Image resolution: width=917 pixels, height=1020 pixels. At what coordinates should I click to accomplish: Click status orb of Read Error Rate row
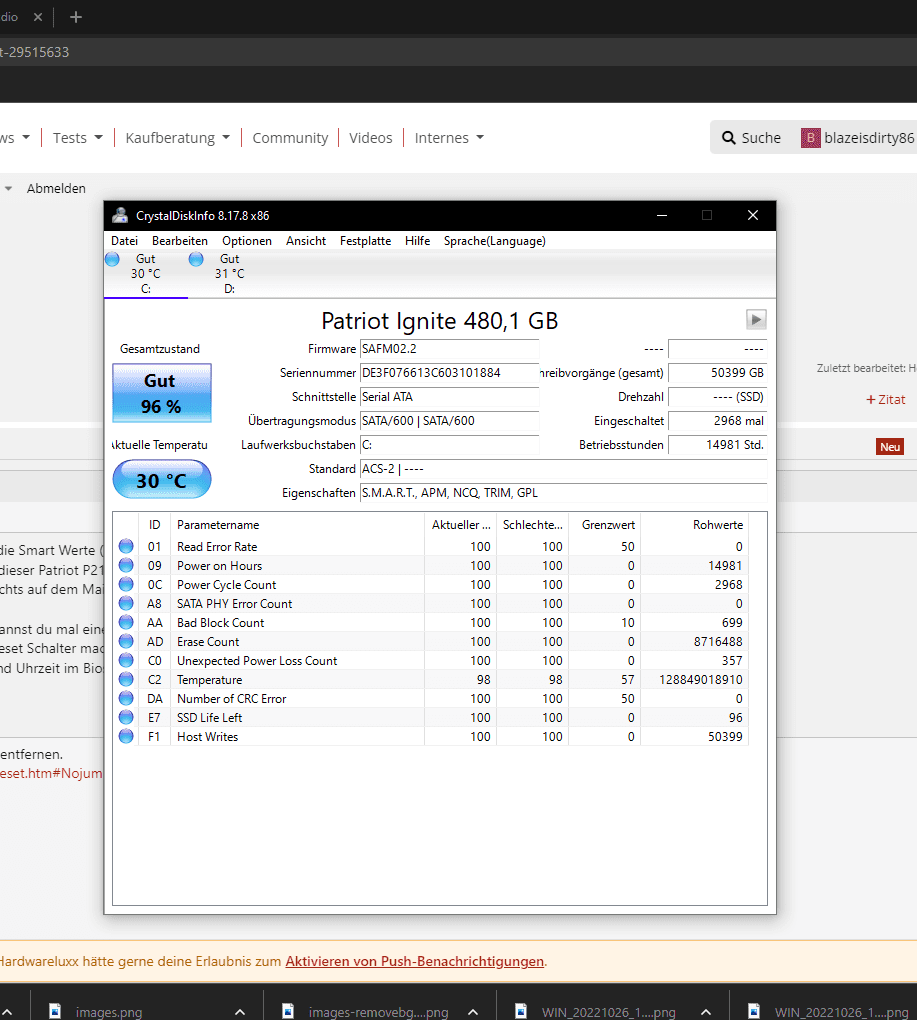pos(126,546)
